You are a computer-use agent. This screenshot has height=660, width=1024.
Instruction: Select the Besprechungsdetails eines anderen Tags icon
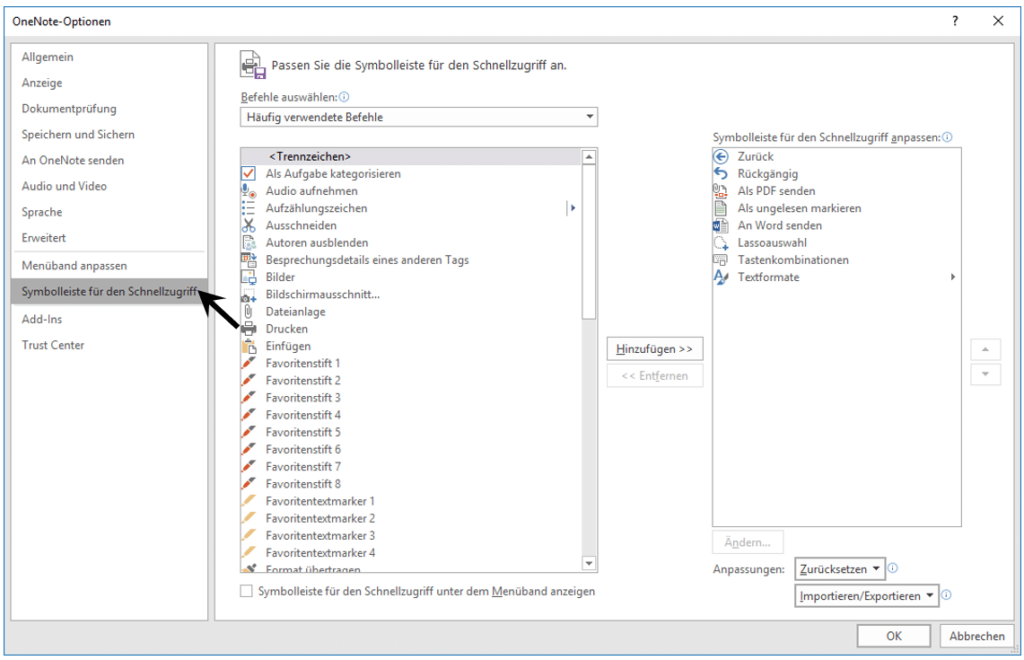coord(248,260)
